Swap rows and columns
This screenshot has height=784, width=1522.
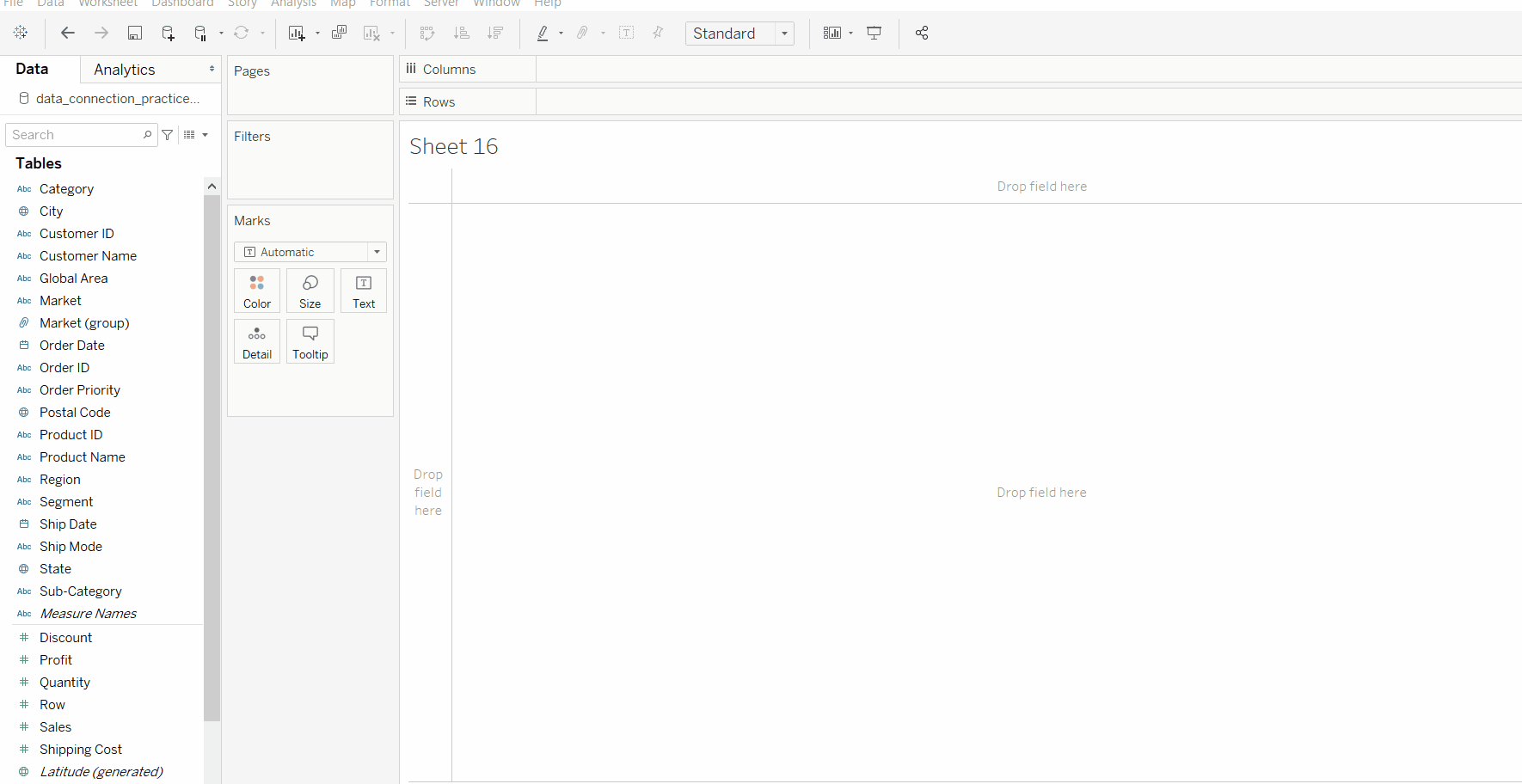pyautogui.click(x=427, y=33)
